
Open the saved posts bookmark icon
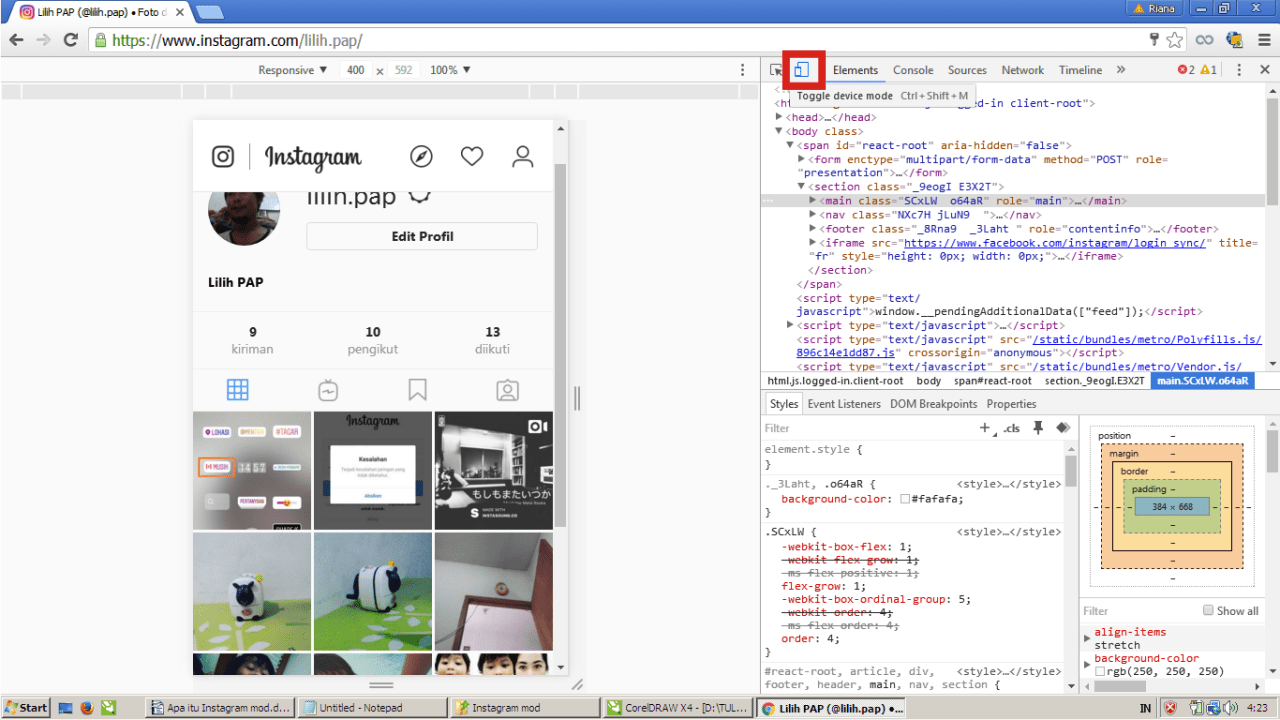417,389
